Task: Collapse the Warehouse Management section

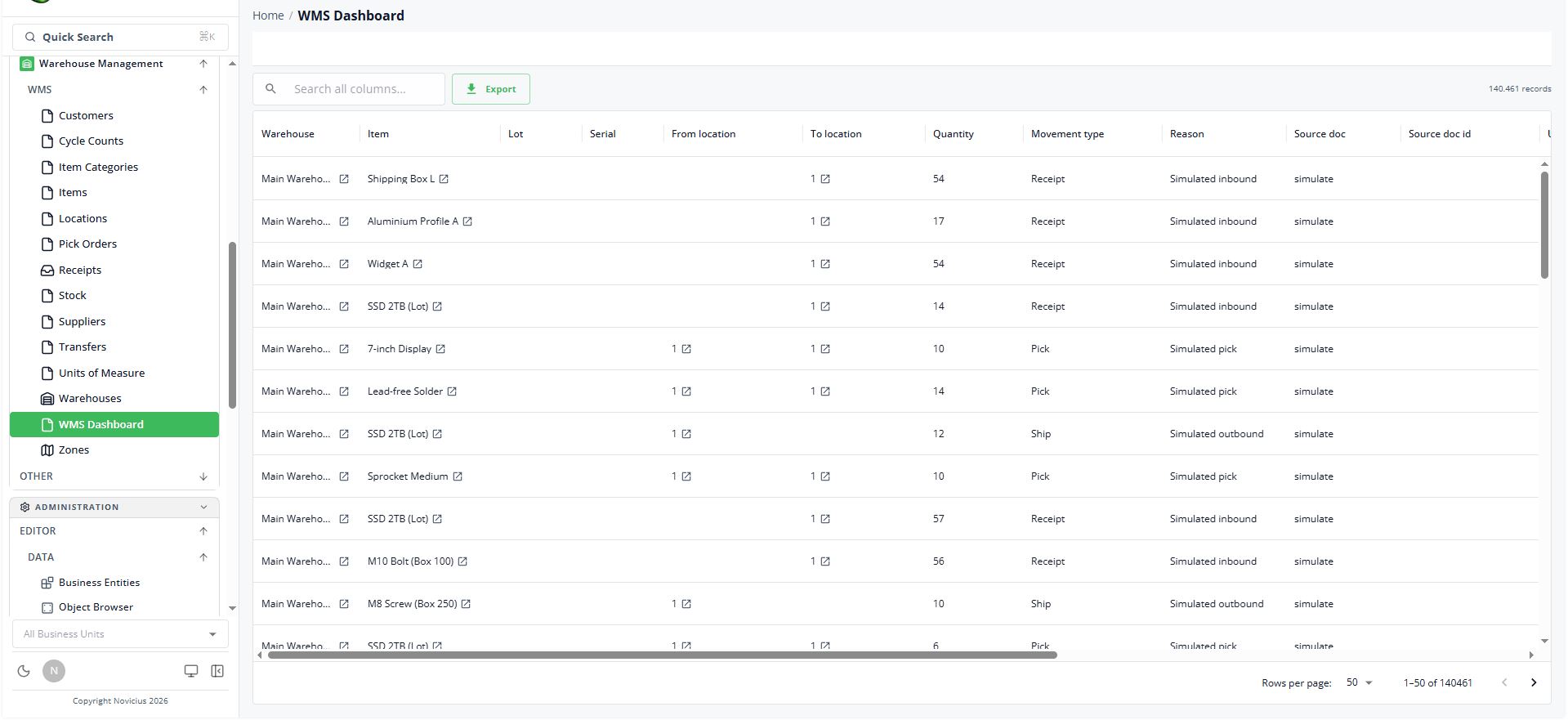Action: click(203, 64)
